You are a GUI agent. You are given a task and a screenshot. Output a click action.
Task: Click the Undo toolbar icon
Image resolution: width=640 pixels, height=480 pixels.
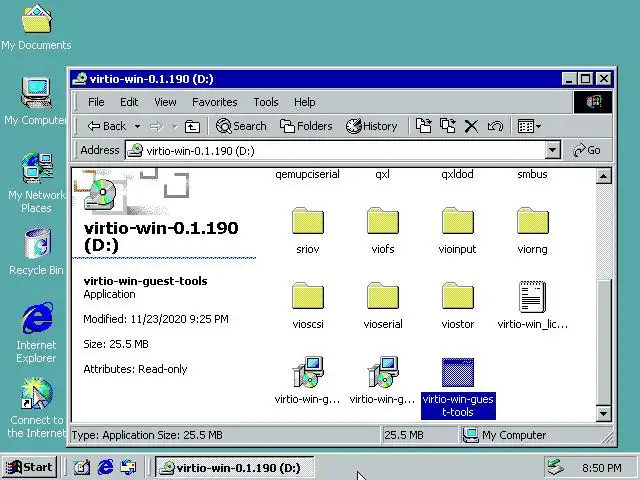point(495,126)
